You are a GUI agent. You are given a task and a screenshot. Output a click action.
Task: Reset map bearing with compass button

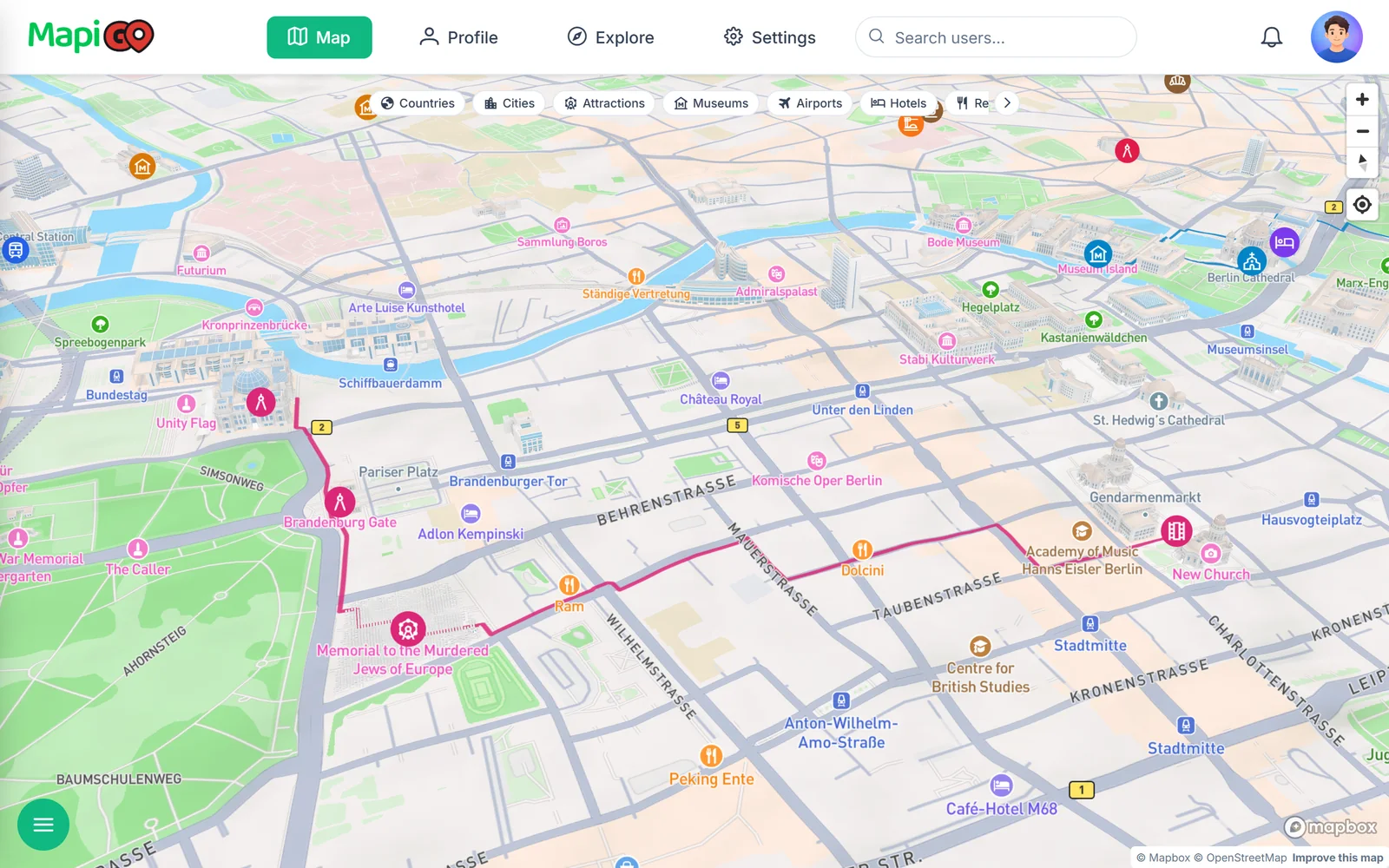click(x=1362, y=162)
